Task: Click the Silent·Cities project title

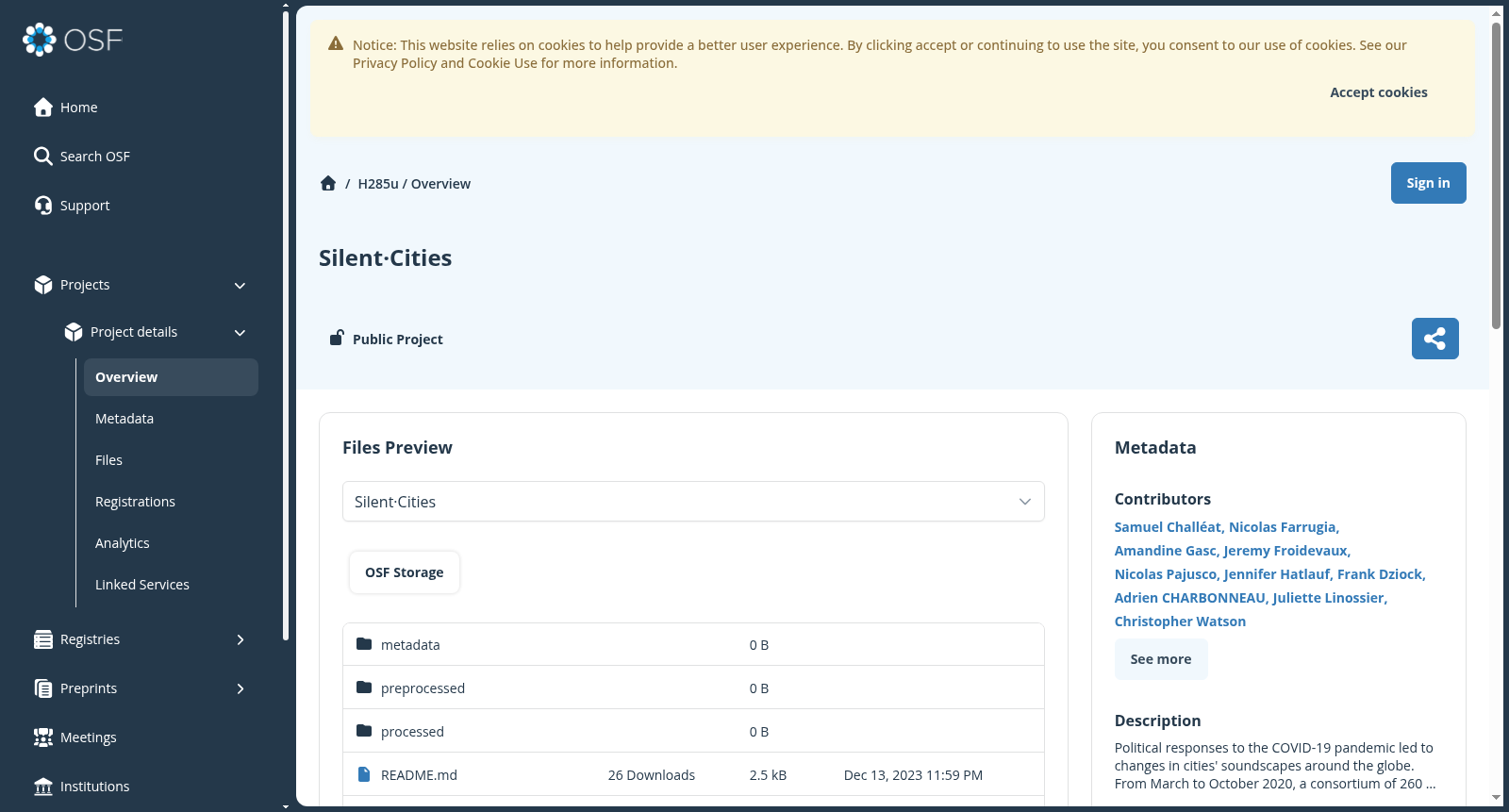Action: [x=385, y=258]
